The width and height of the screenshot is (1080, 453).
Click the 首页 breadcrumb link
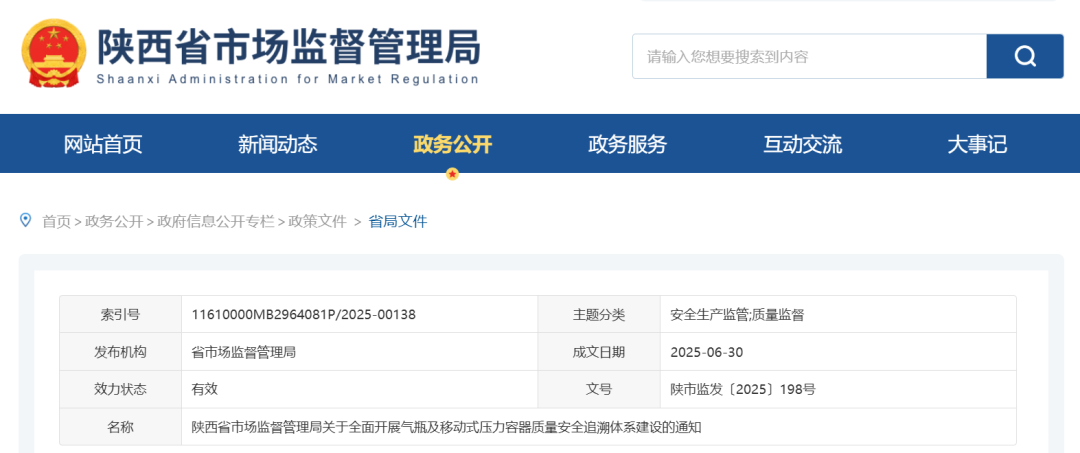[56, 222]
